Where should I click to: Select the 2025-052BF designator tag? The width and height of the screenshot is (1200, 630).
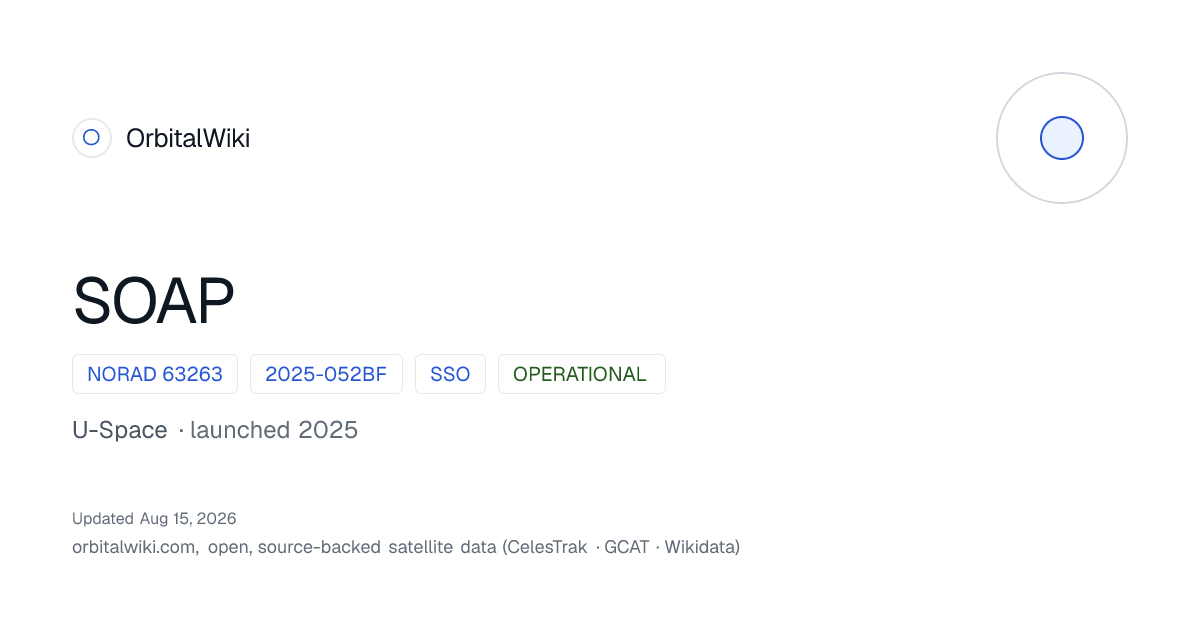(x=326, y=374)
